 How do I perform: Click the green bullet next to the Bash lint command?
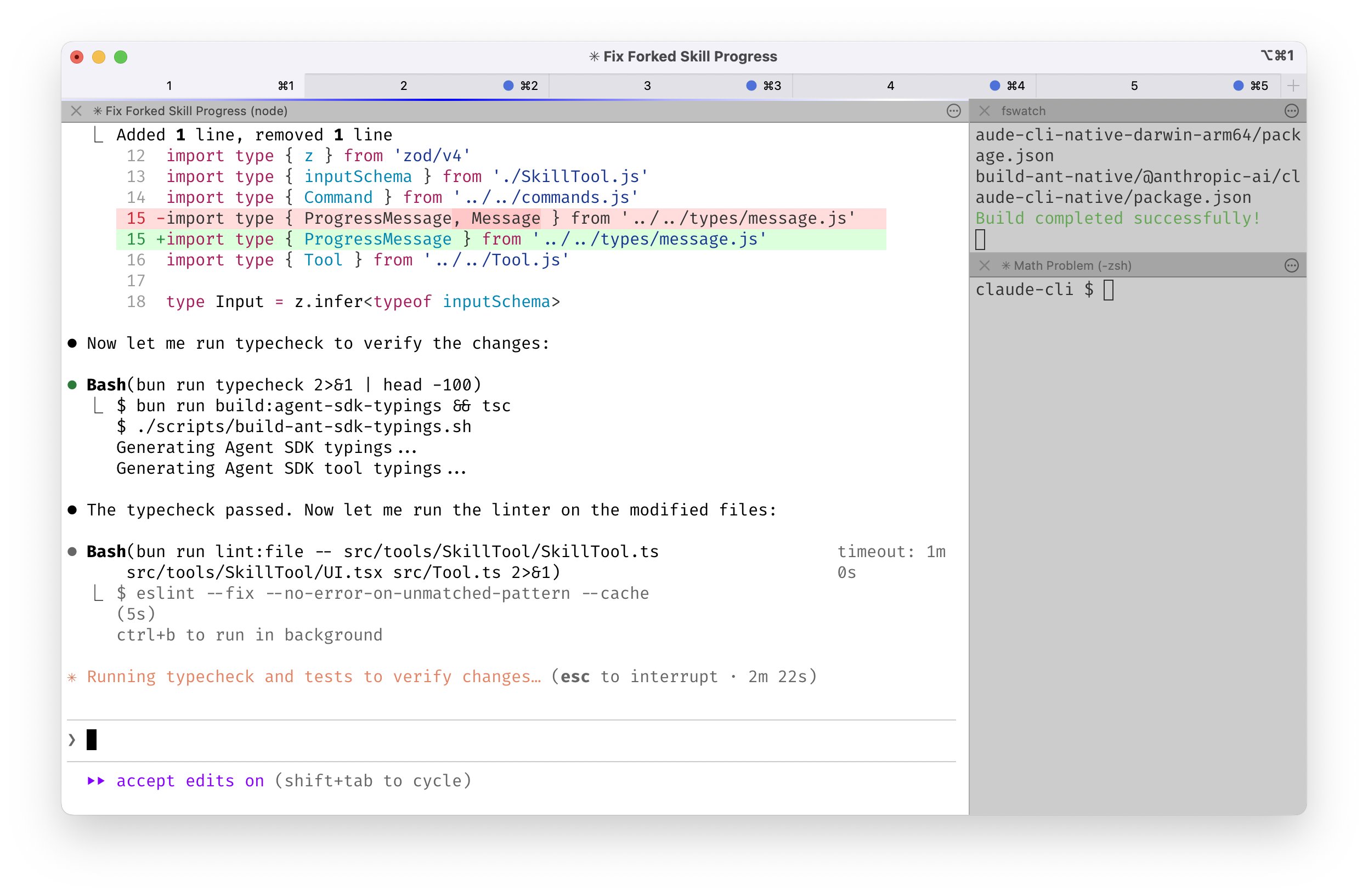point(72,551)
